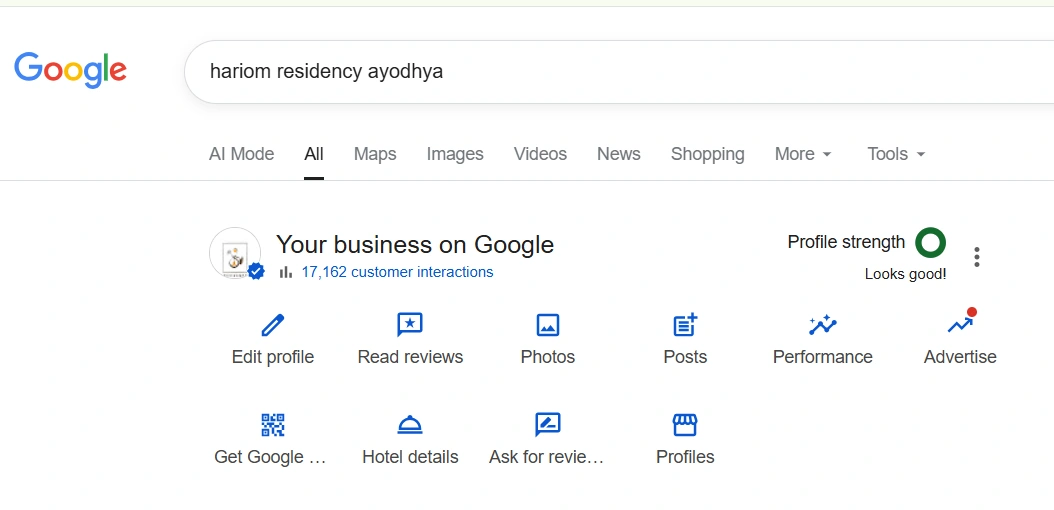Switch to the Images tab

tap(455, 154)
